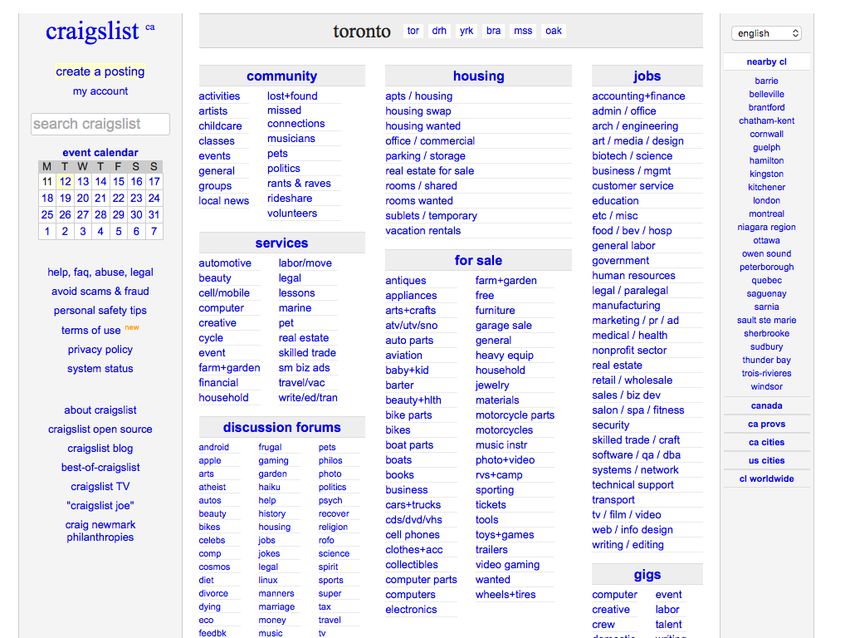Select the yrk sub-area tab
This screenshot has height=638, width=850.
coord(466,31)
